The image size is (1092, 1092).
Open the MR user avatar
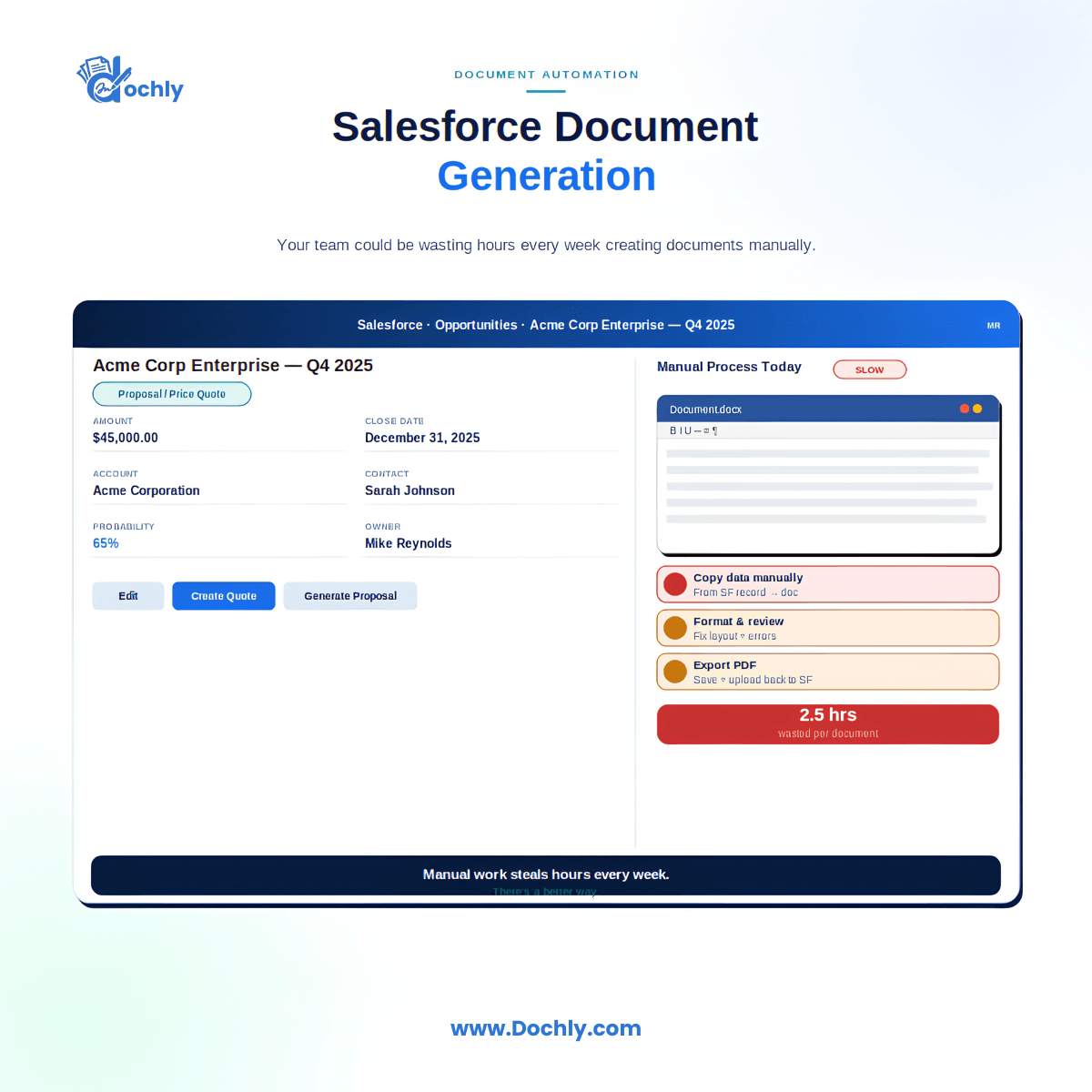point(994,325)
